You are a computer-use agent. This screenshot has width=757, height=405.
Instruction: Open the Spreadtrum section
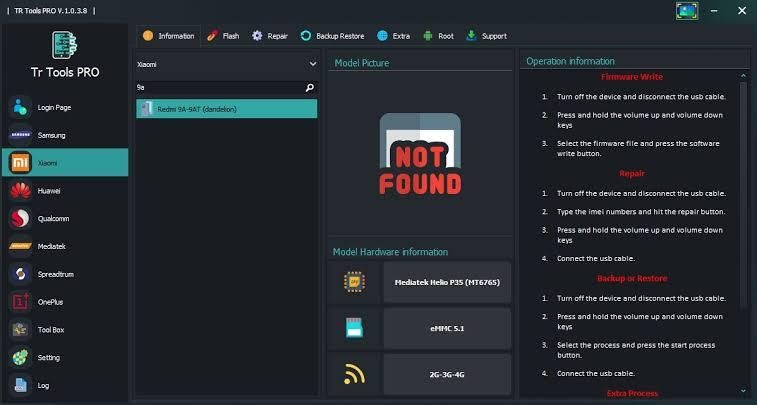[65, 274]
